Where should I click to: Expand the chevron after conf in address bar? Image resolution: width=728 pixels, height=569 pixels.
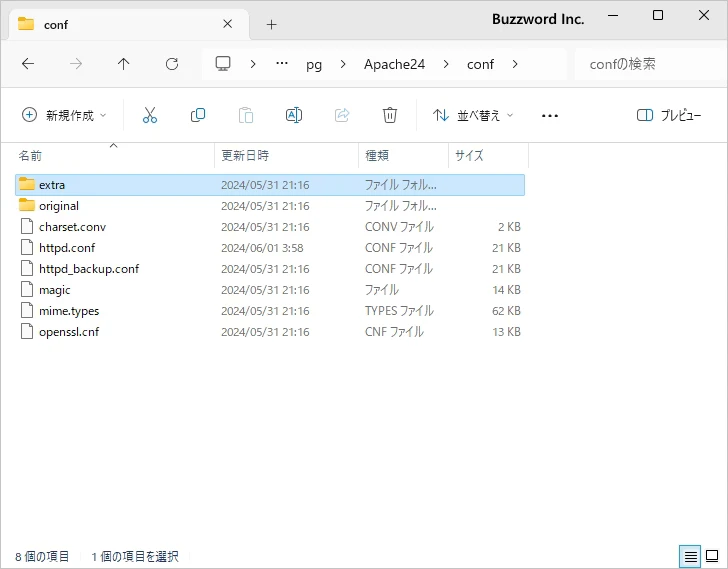tap(515, 64)
